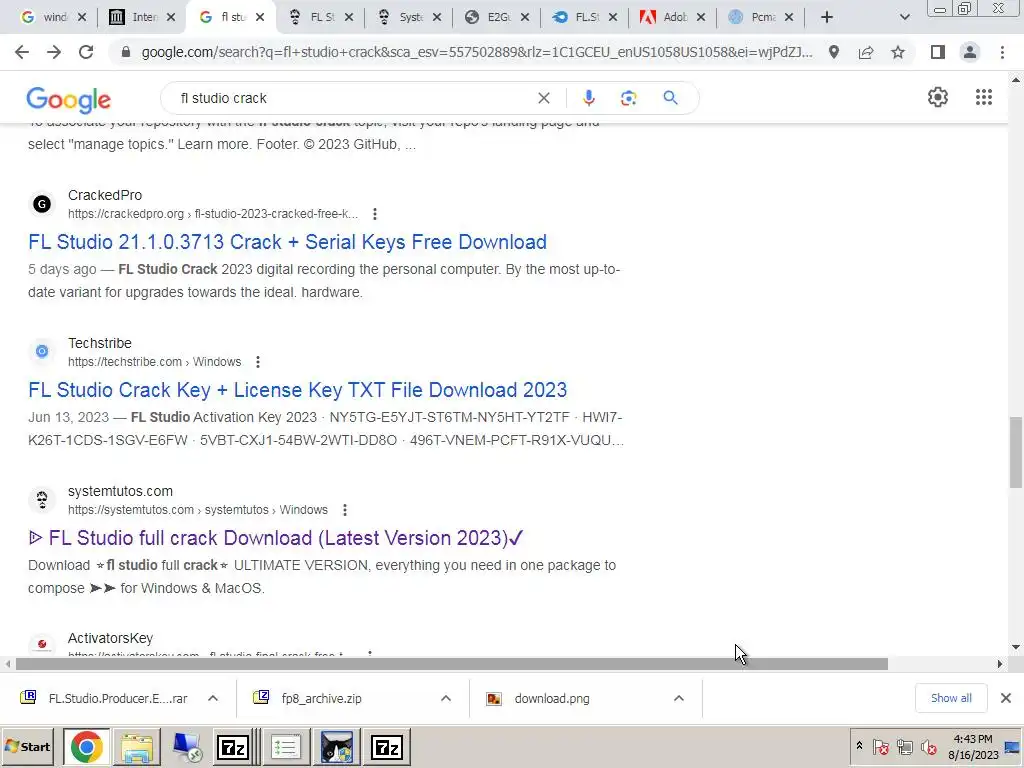Open the network computer taskbar app
This screenshot has width=1024, height=768.
coord(187,747)
